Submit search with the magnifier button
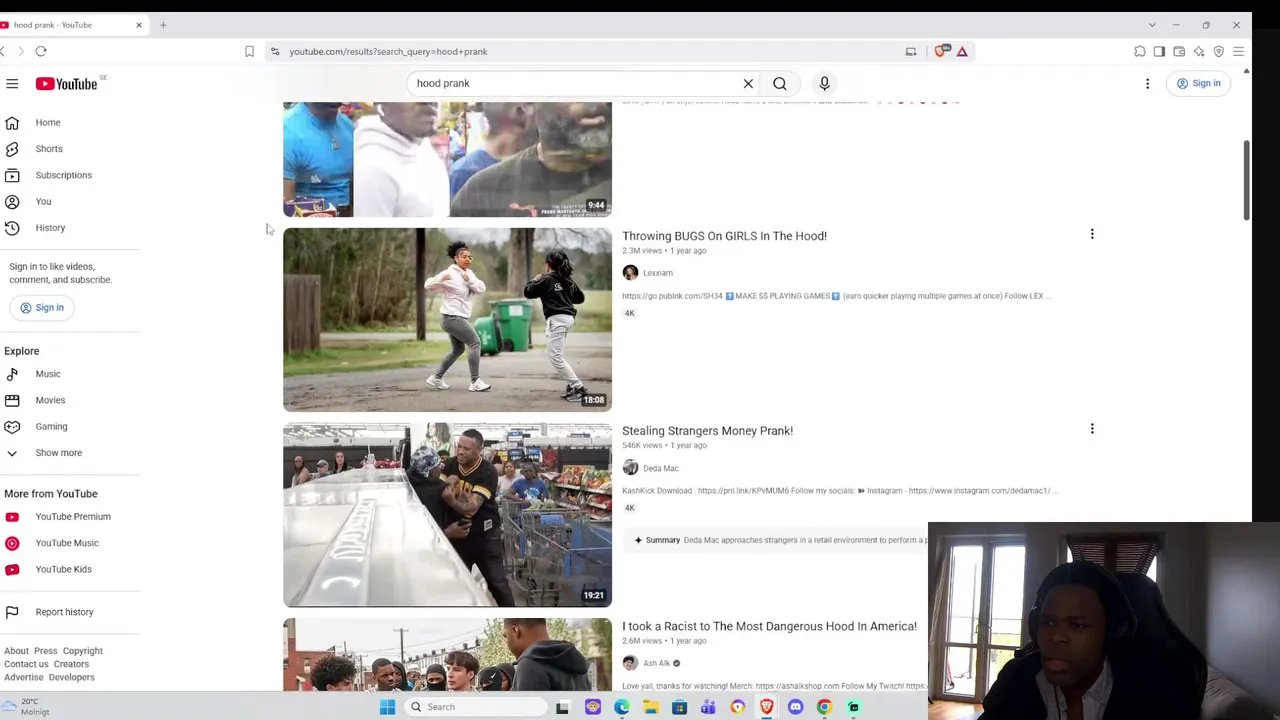The image size is (1280, 720). [x=780, y=84]
